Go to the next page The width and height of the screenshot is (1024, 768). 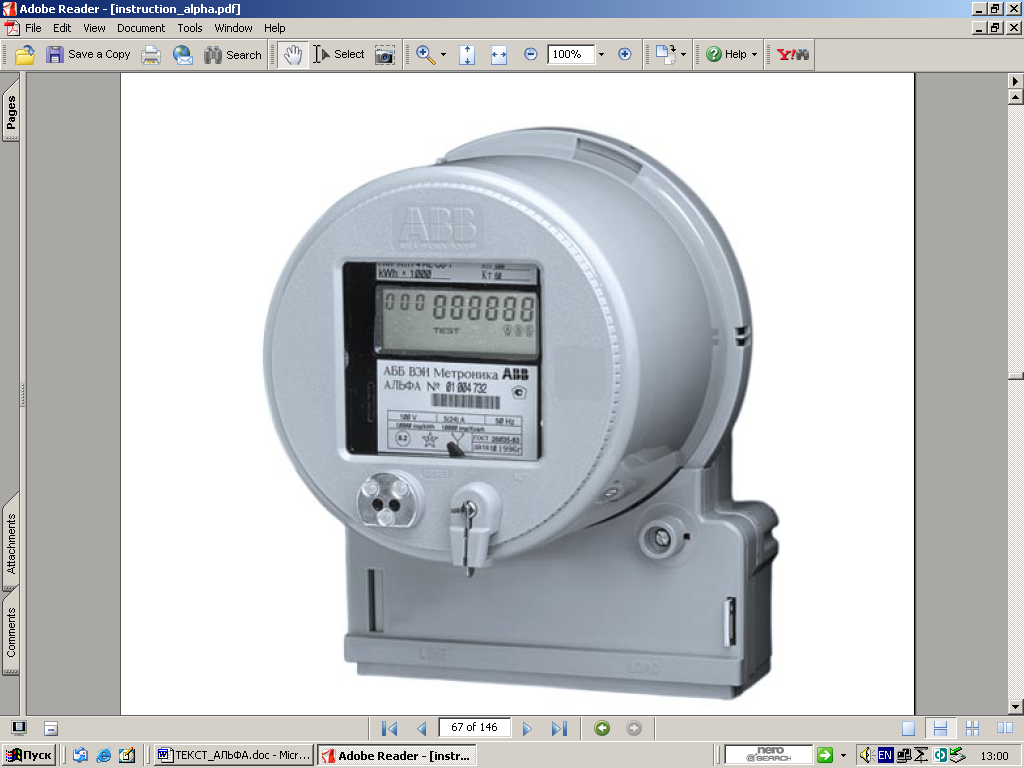point(527,728)
